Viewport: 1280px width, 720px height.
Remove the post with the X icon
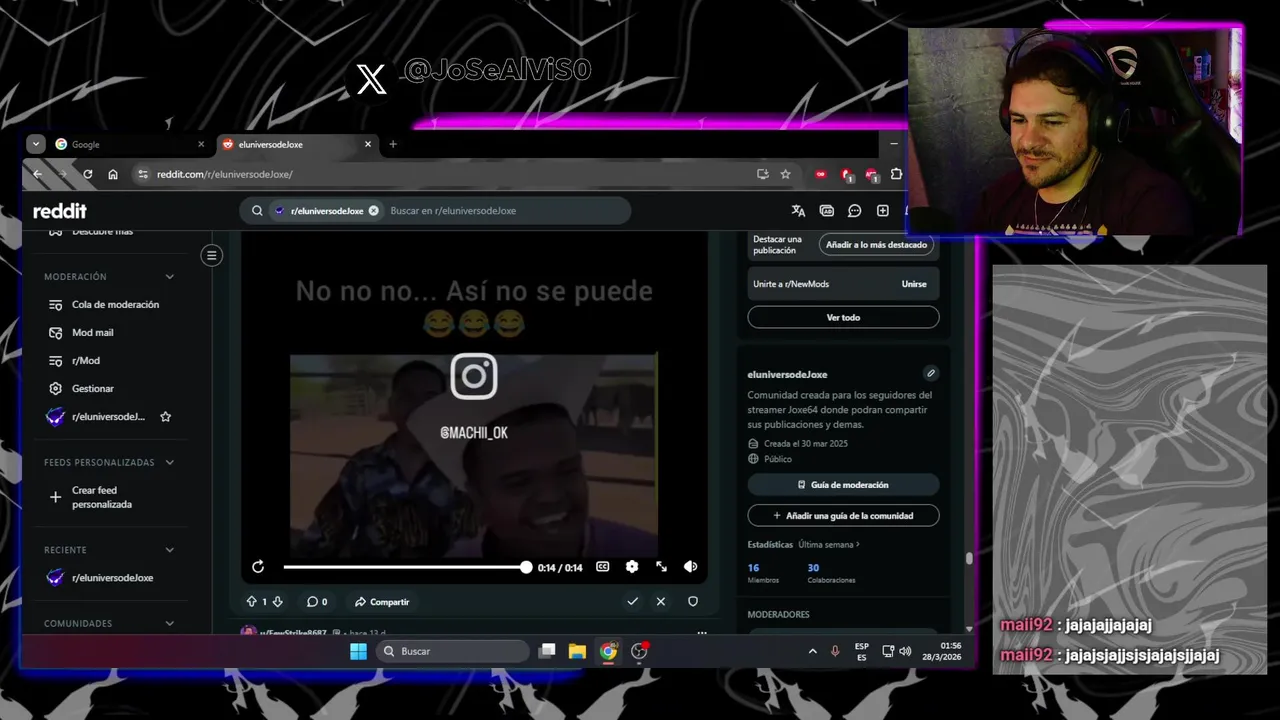click(660, 602)
